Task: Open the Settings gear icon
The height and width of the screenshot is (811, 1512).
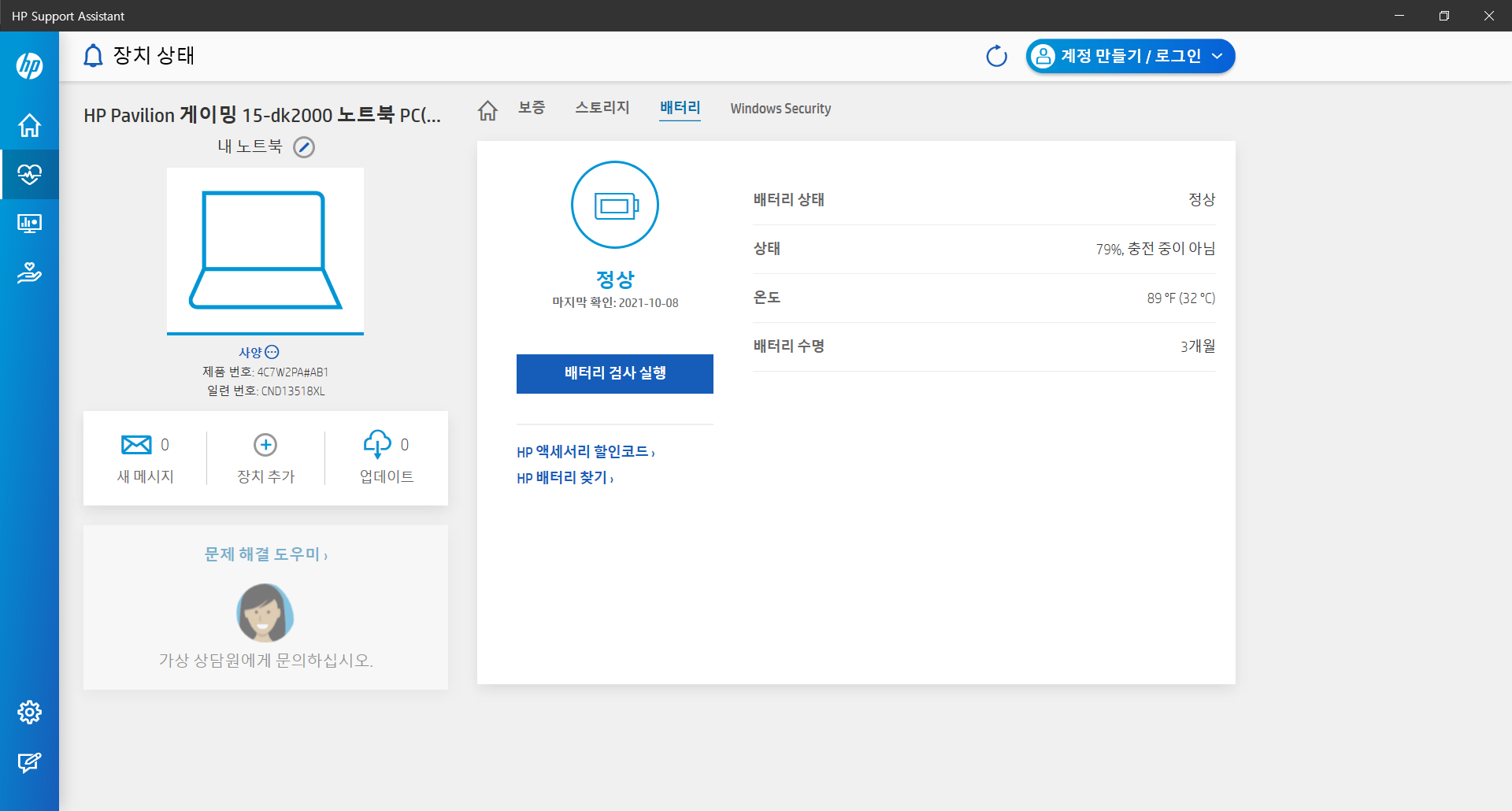Action: (x=29, y=712)
